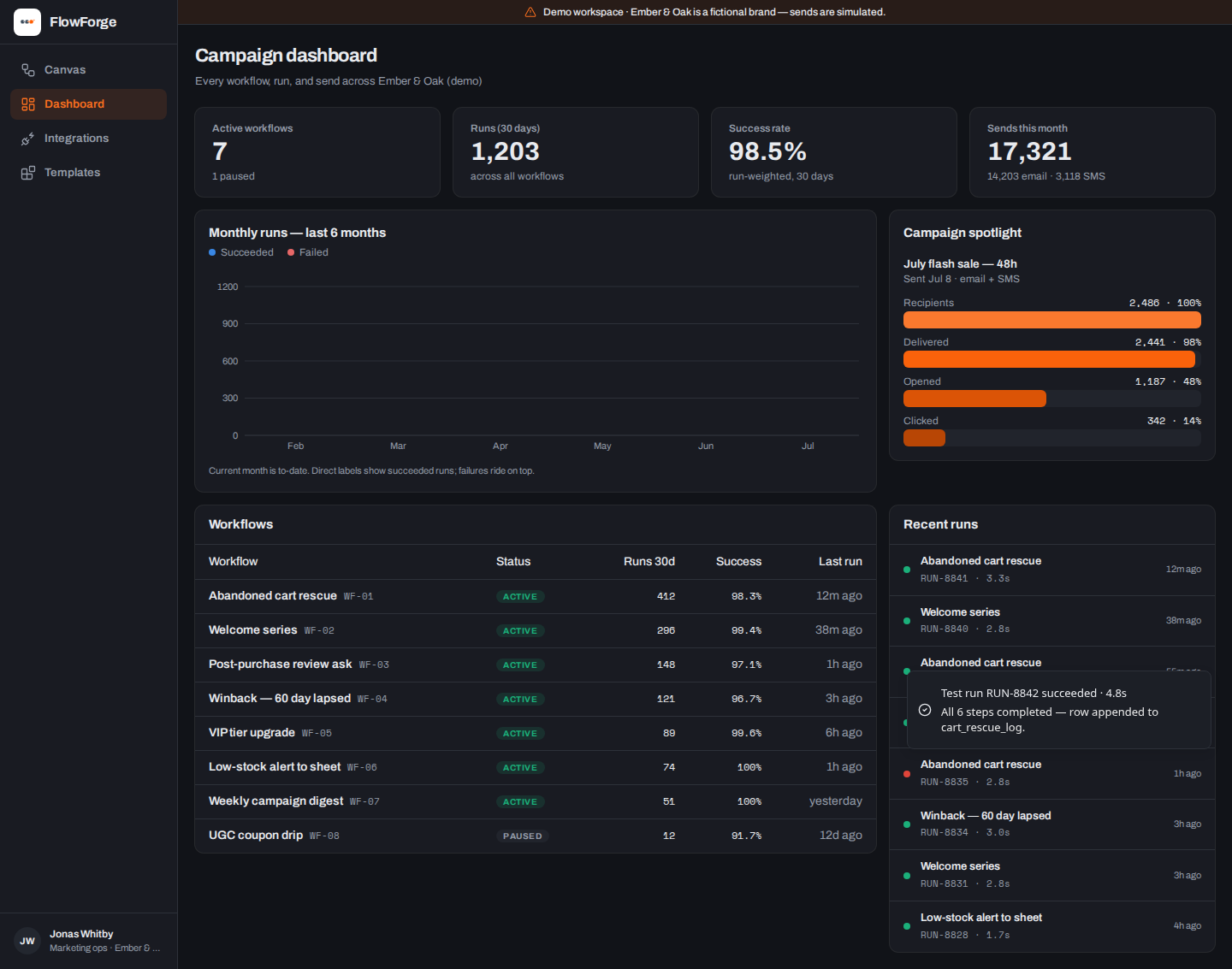The height and width of the screenshot is (969, 1232).
Task: Open the Success rate stat card
Action: click(834, 152)
